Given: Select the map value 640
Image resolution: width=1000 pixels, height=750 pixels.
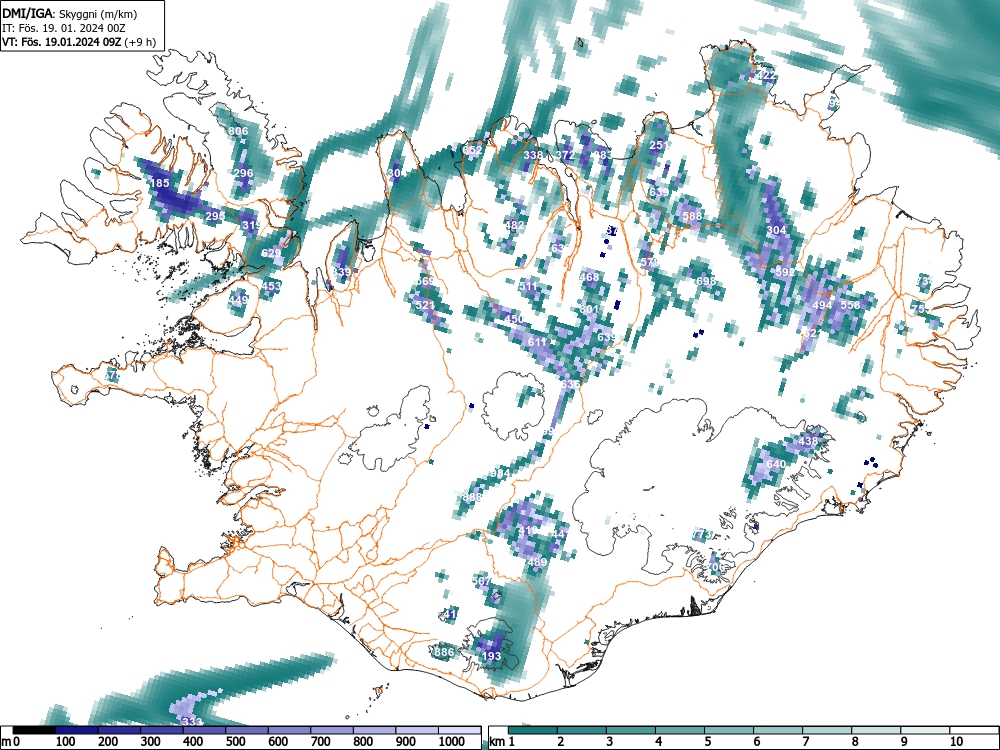Looking at the screenshot, I should pyautogui.click(x=776, y=464).
